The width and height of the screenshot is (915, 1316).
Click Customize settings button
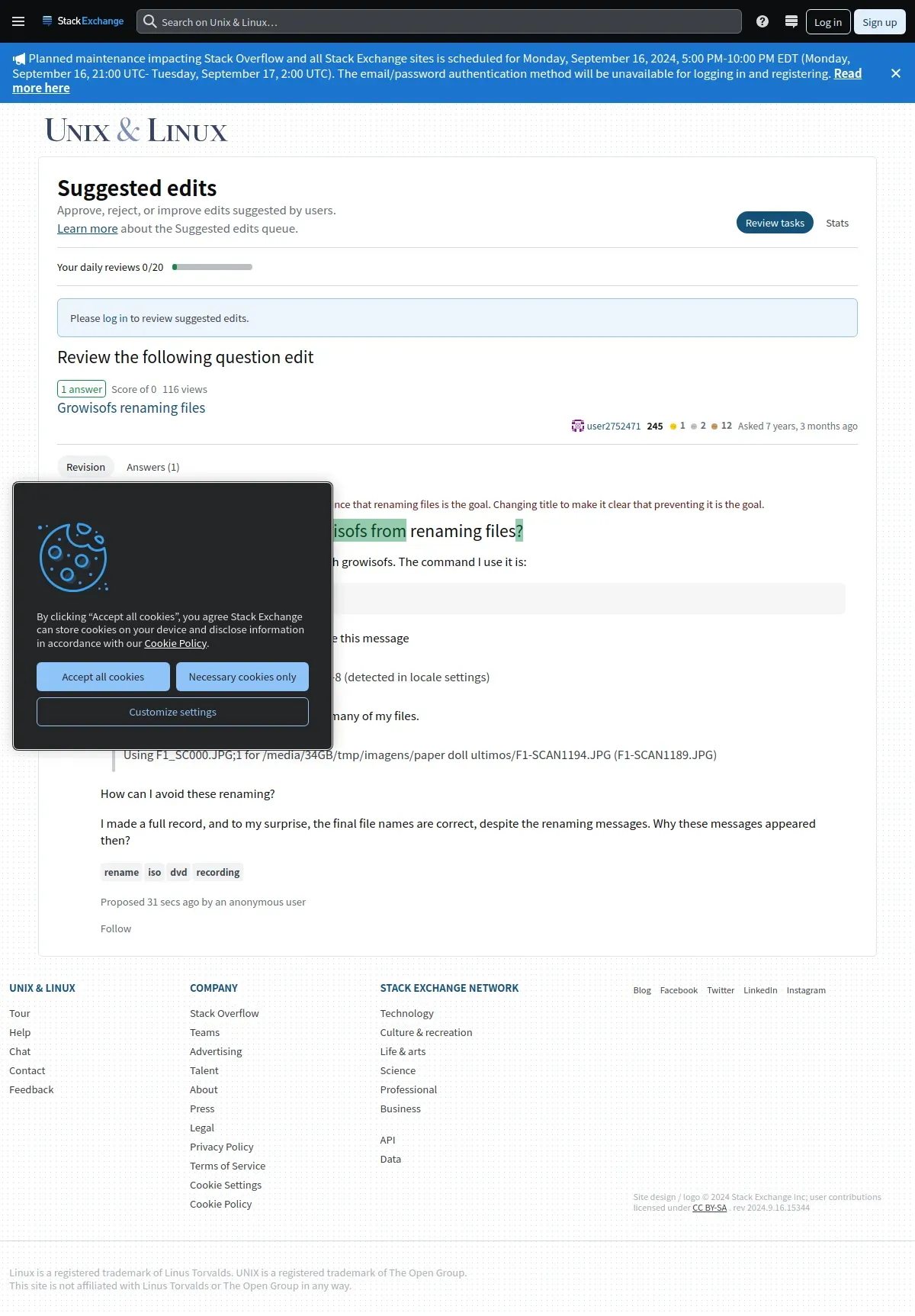pos(172,712)
